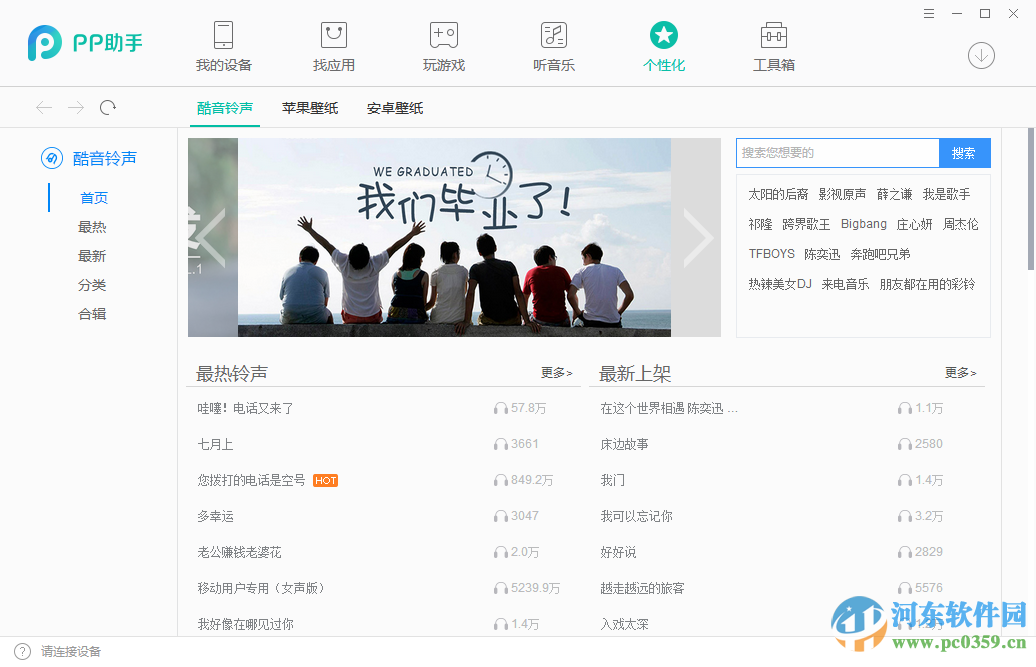Open the 安卓壁纸 tab

pyautogui.click(x=394, y=107)
